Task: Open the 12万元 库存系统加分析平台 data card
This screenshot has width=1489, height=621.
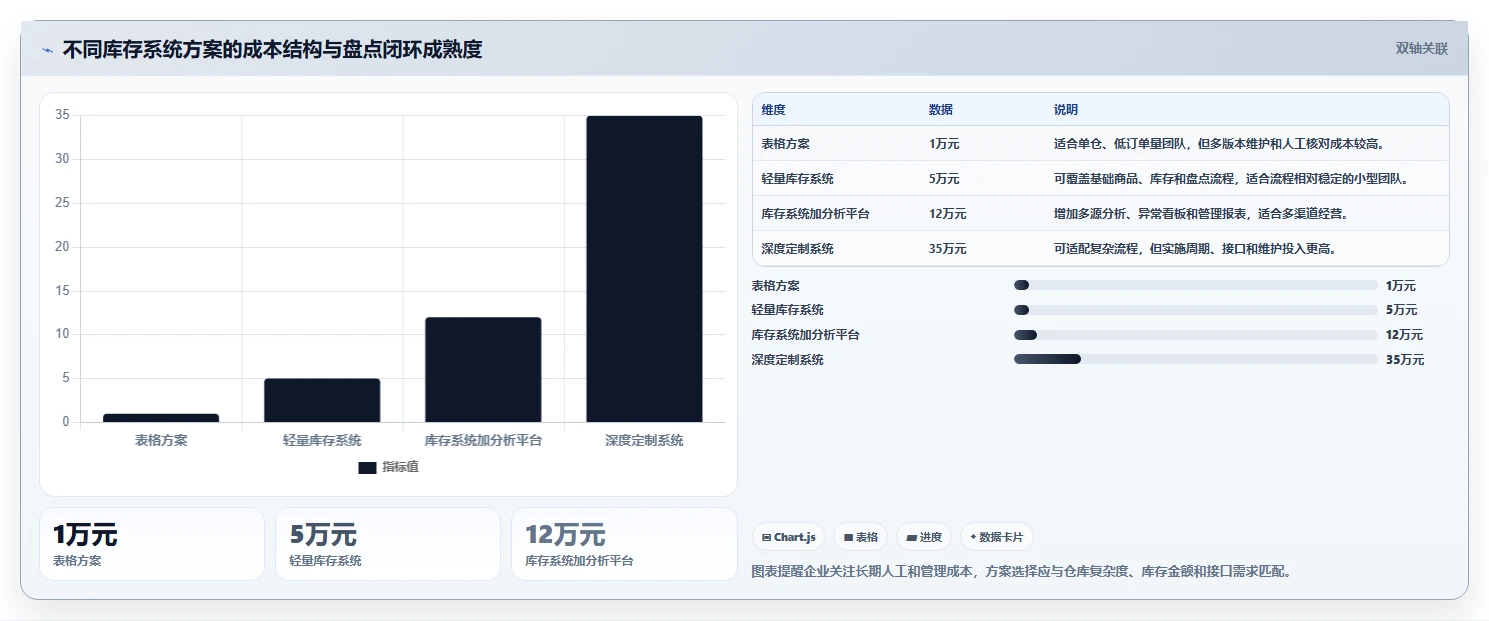Action: click(624, 544)
